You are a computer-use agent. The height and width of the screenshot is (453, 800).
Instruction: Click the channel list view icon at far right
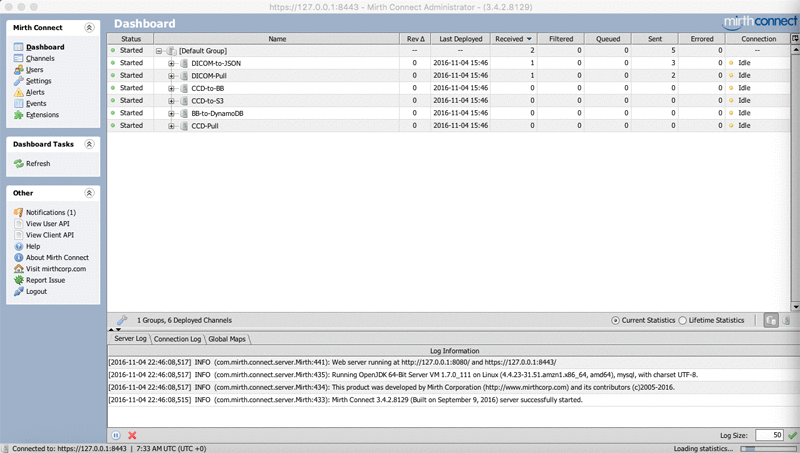click(786, 320)
